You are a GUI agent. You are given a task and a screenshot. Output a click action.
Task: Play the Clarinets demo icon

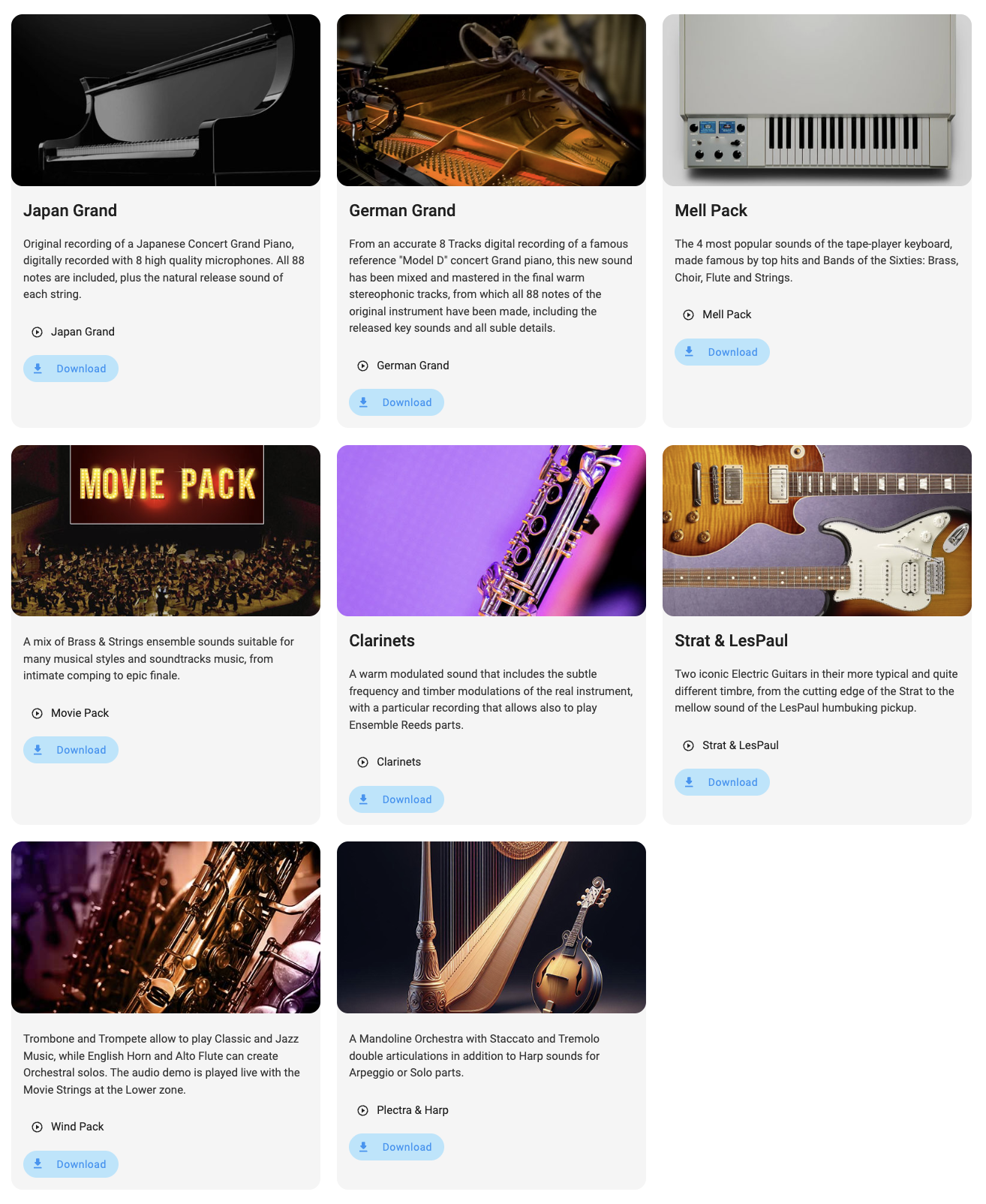click(362, 762)
